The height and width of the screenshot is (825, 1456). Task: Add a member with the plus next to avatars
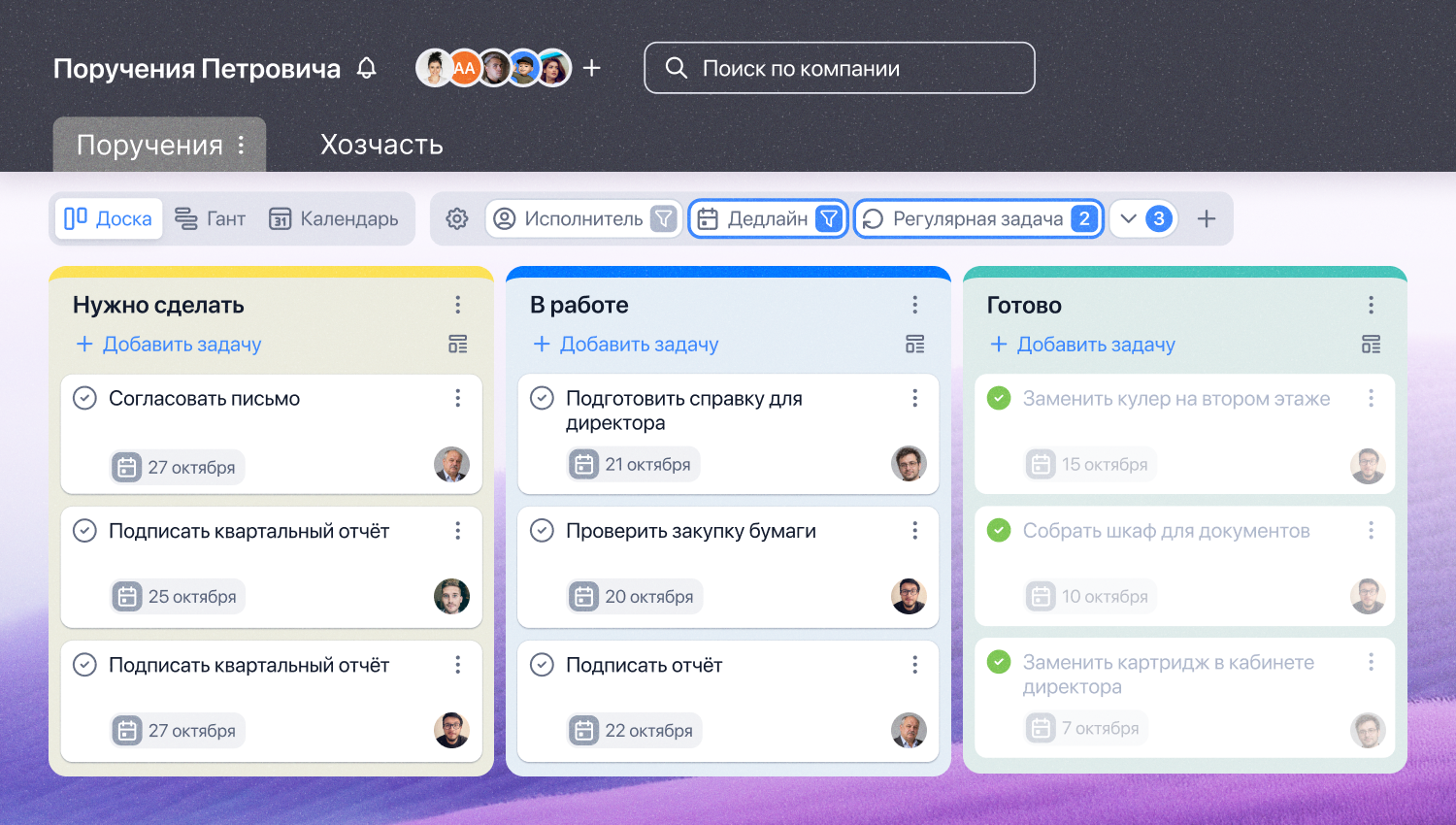point(592,68)
